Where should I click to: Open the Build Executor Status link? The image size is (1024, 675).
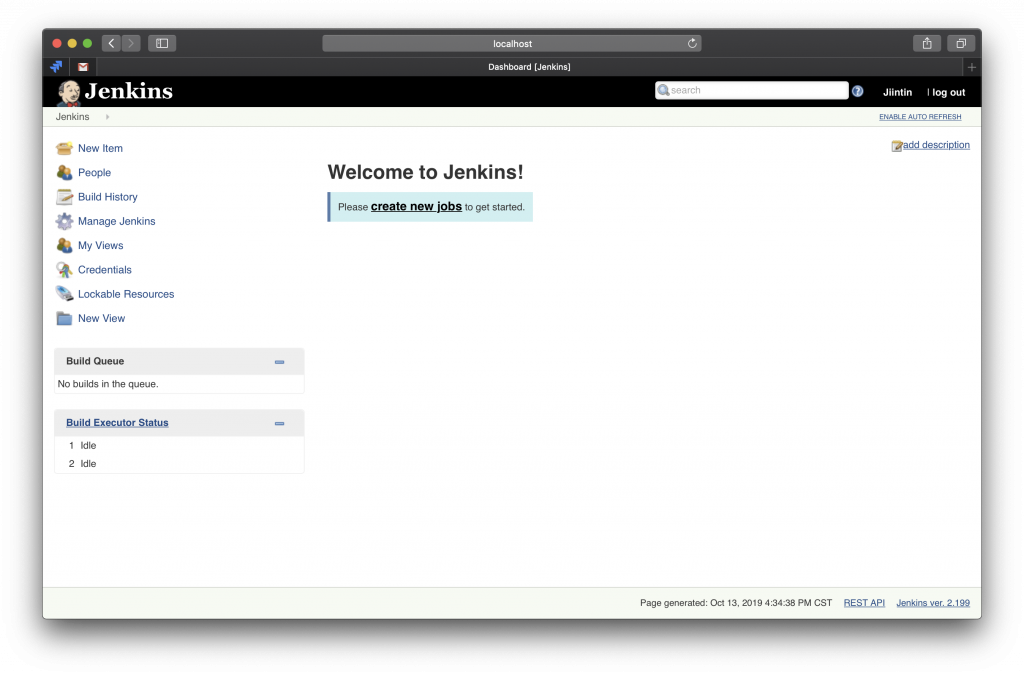pyautogui.click(x=117, y=423)
